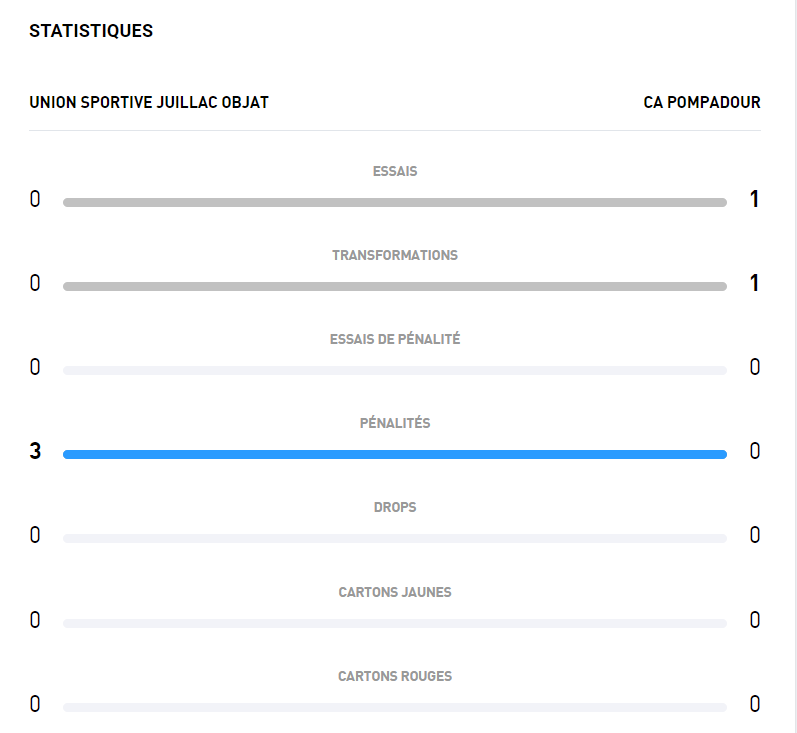
Task: Click the empty Drops progress bar
Action: pyautogui.click(x=394, y=538)
